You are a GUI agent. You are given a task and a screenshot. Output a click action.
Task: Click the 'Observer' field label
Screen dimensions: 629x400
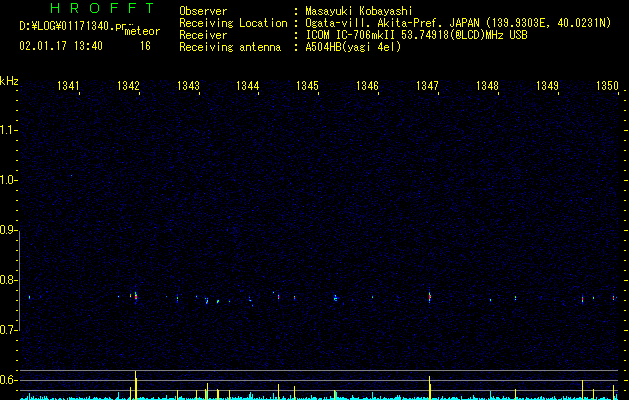203,11
